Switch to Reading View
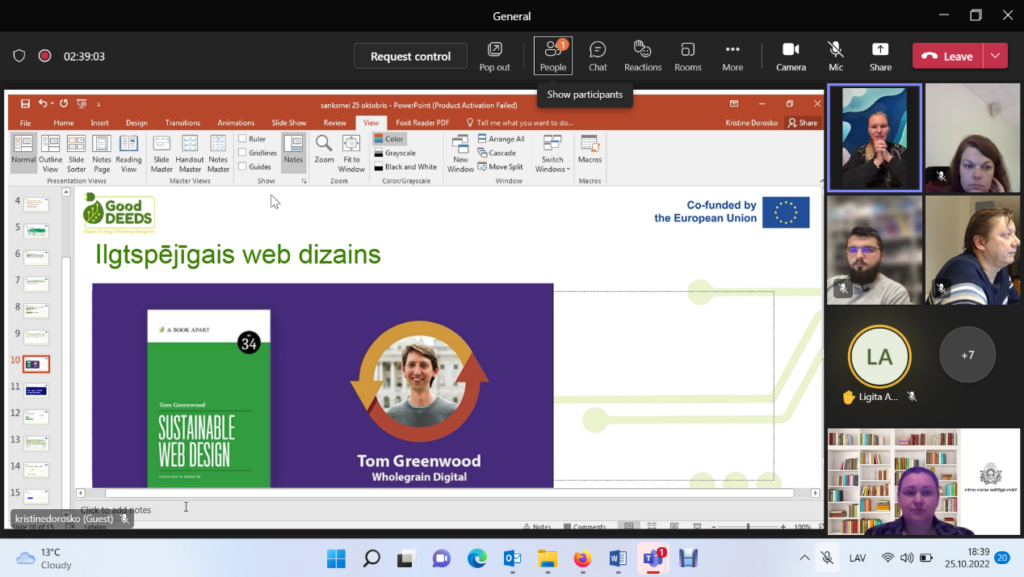 (129, 153)
